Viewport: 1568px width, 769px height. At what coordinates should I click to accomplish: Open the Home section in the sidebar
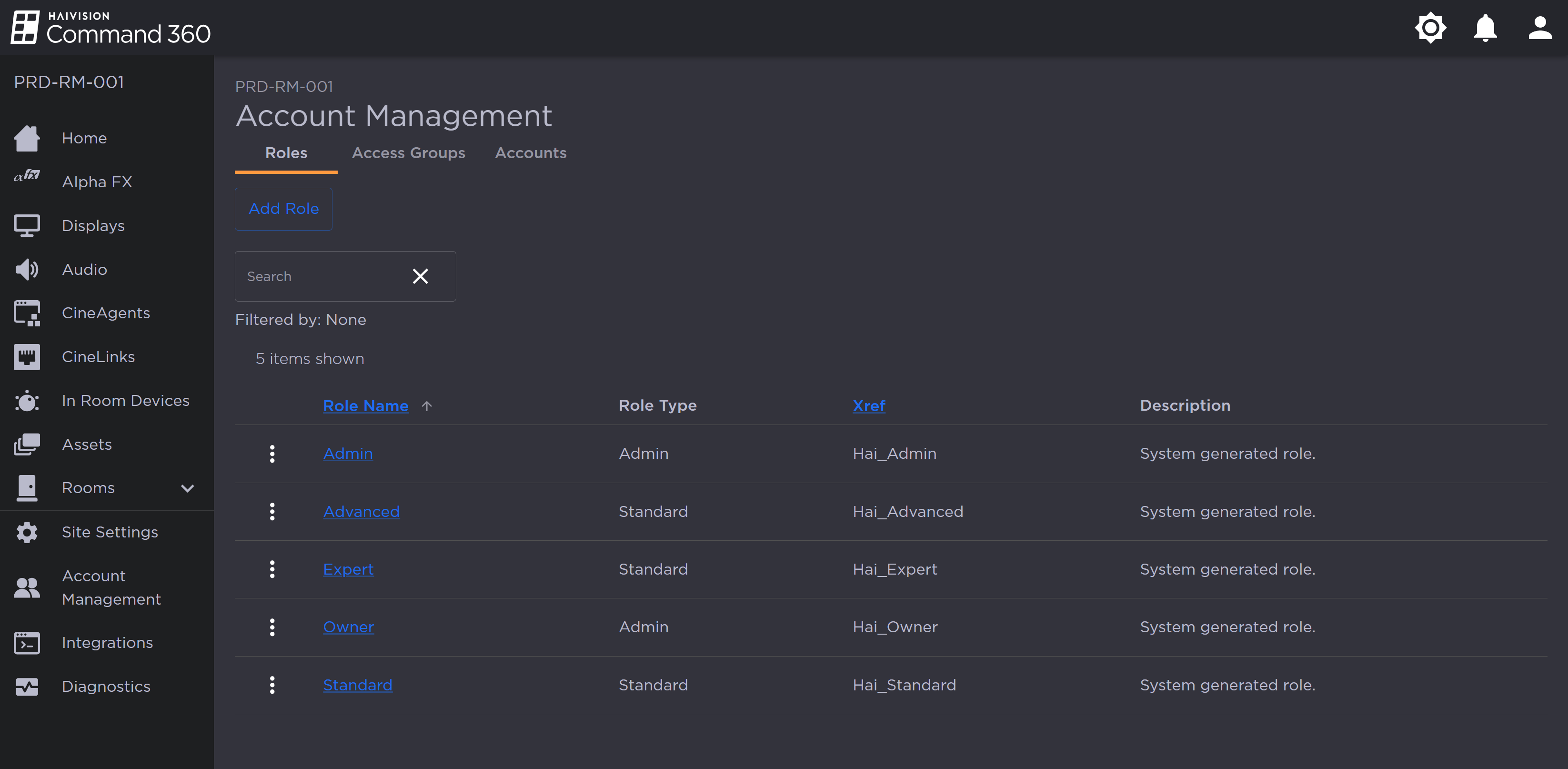pyautogui.click(x=84, y=138)
